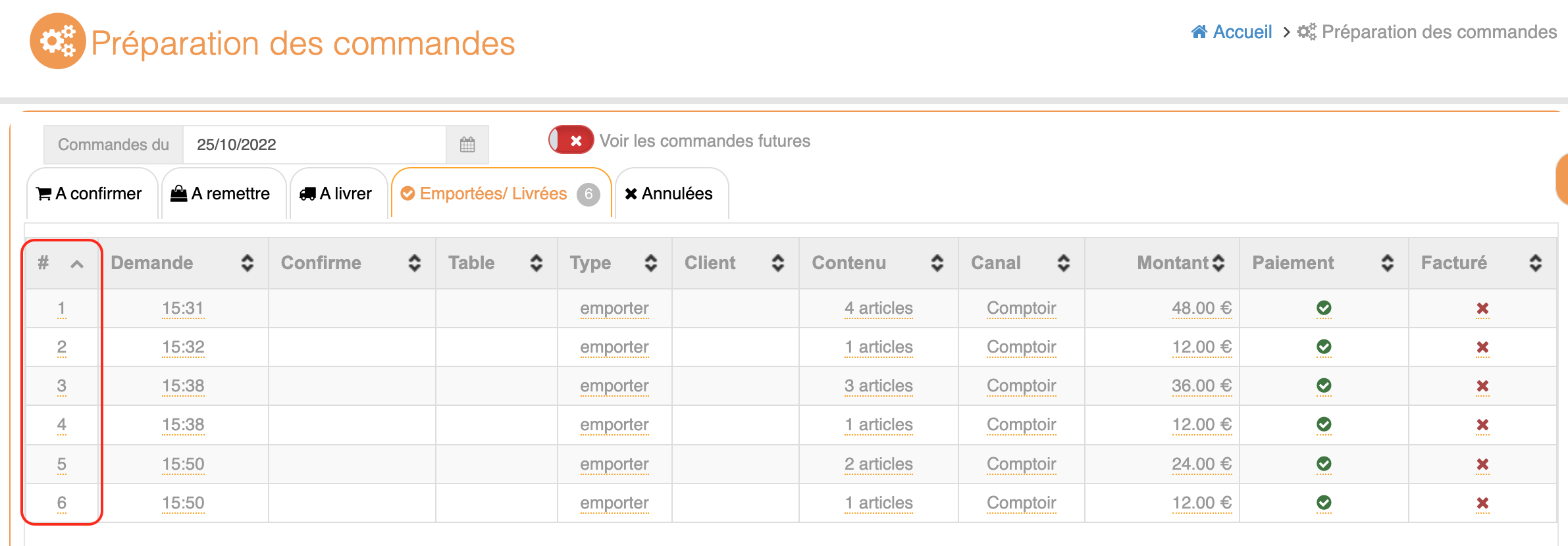Switch to the A livrer tab
The image size is (1568, 546).
coord(337,194)
